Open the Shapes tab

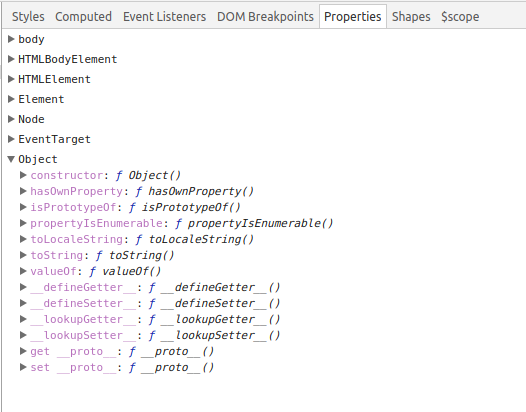click(411, 16)
